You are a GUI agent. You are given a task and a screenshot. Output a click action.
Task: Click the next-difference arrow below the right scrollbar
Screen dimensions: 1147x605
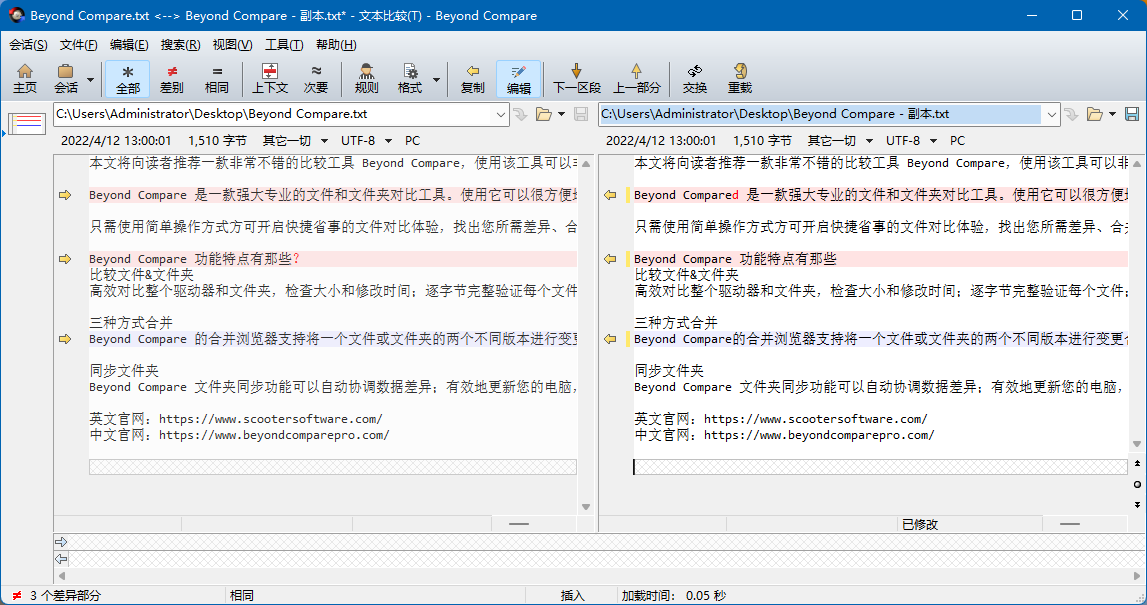pyautogui.click(x=1137, y=505)
